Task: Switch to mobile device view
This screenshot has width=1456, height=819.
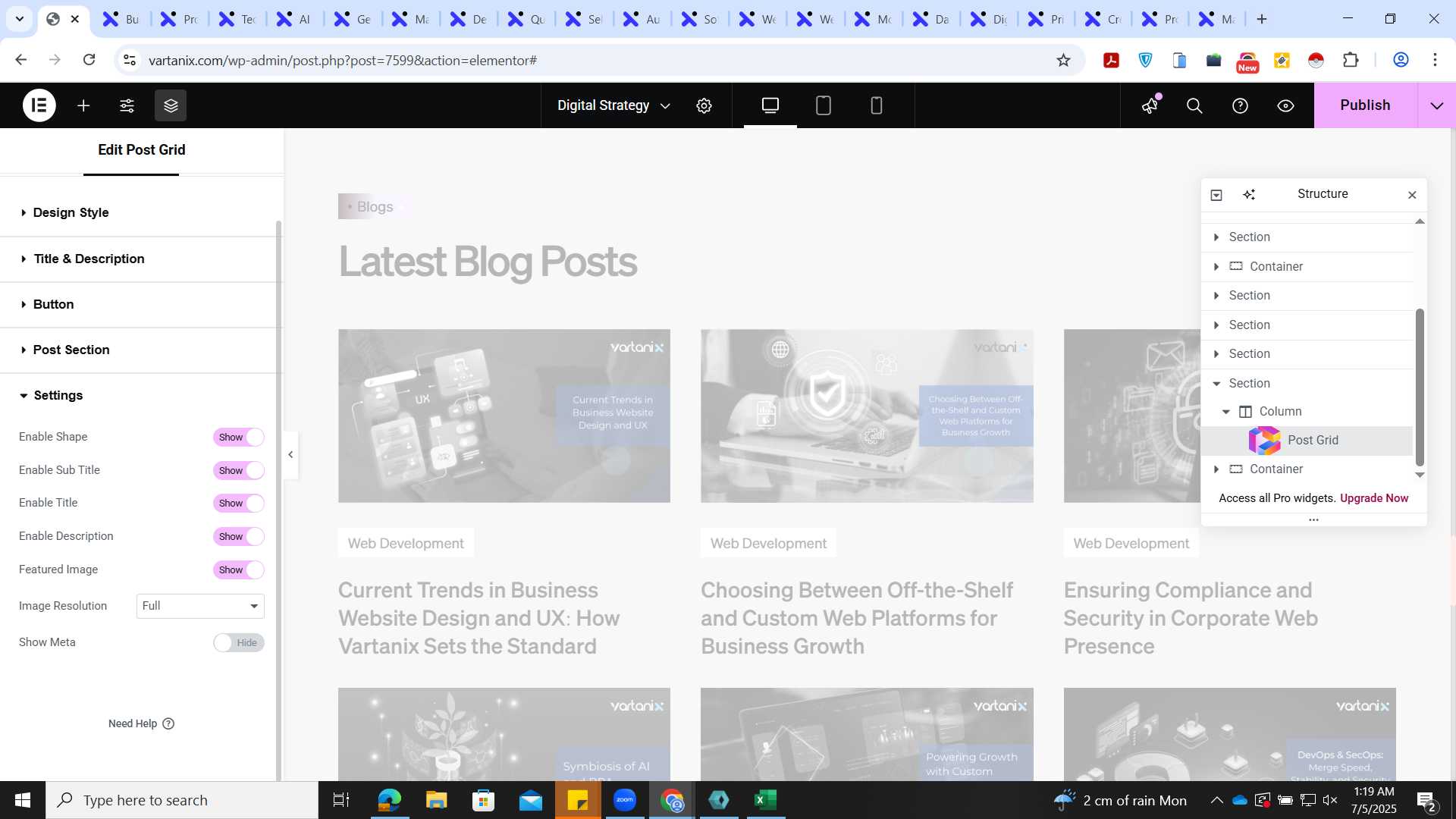Action: click(877, 105)
